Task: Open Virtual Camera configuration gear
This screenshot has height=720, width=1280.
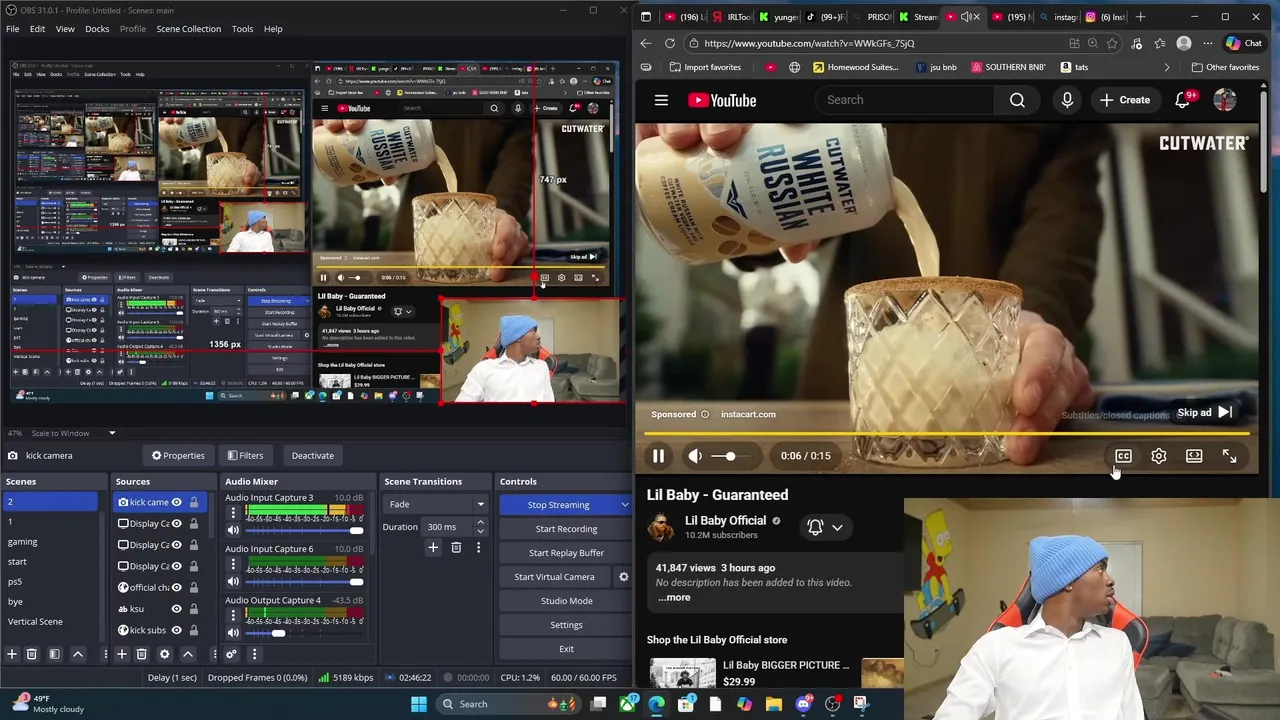Action: (623, 577)
